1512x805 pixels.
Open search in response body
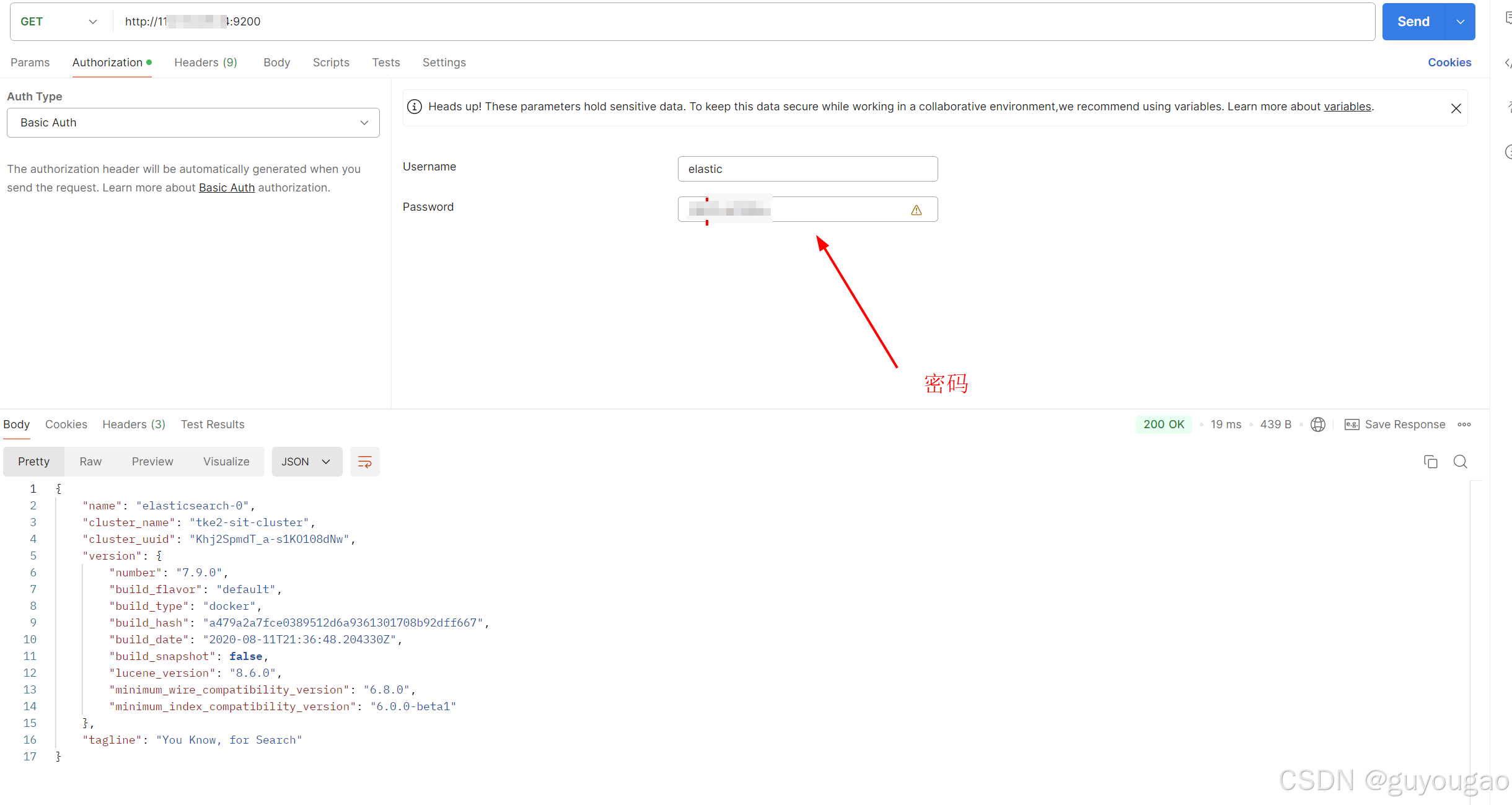tap(1460, 462)
